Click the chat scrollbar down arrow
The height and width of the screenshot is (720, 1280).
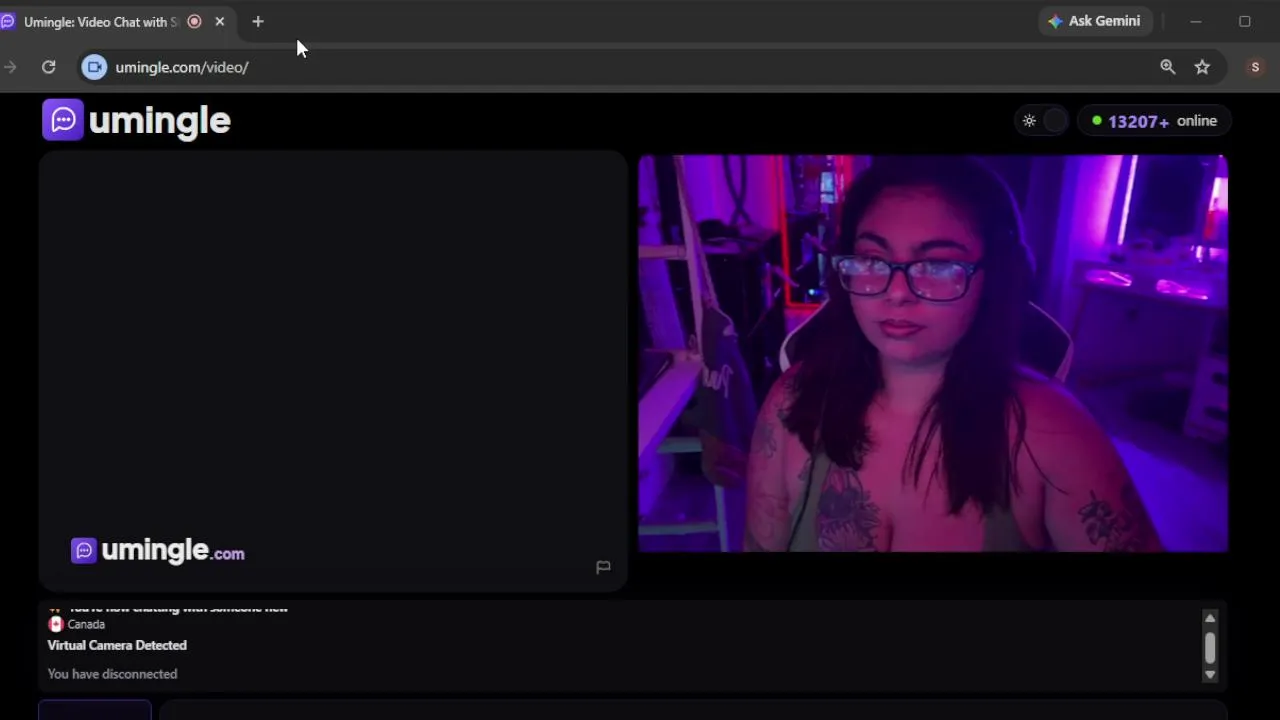(1210, 675)
